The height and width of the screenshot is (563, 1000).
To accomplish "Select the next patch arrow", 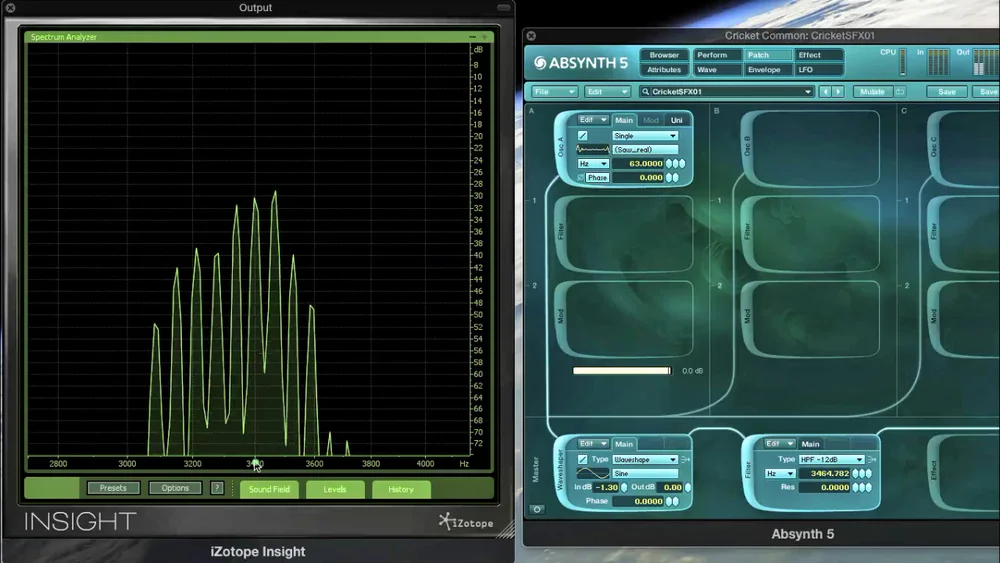I will click(x=839, y=92).
